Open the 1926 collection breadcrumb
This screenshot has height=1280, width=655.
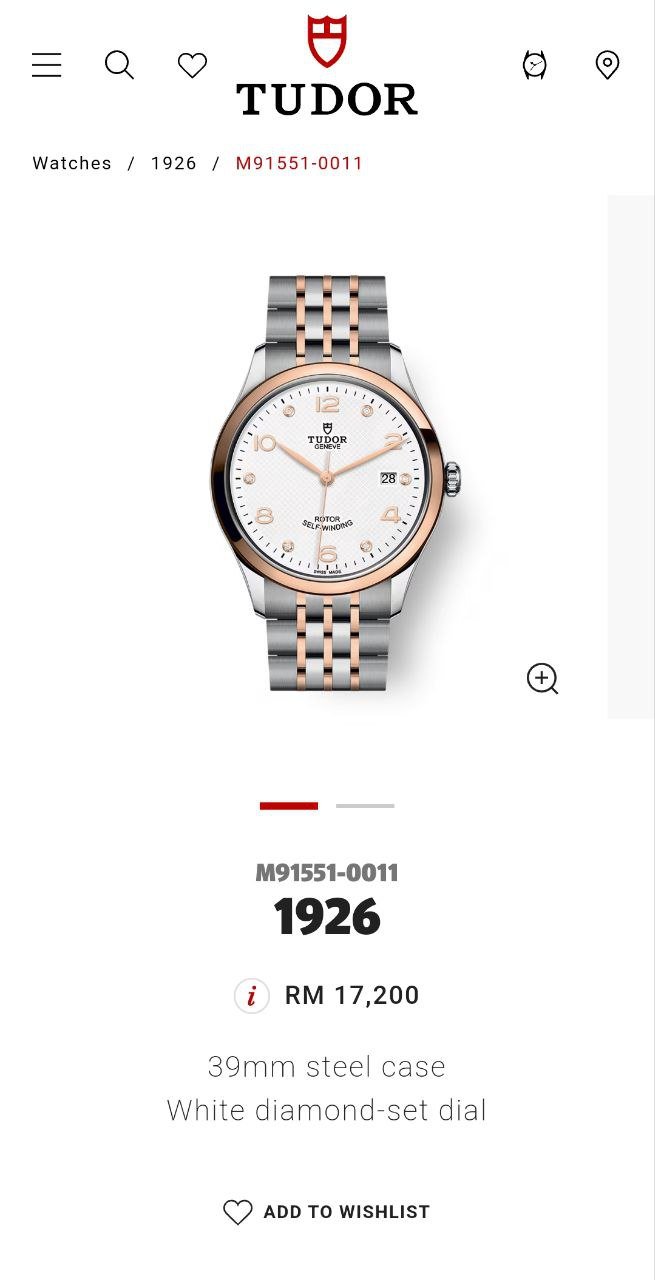[x=174, y=163]
